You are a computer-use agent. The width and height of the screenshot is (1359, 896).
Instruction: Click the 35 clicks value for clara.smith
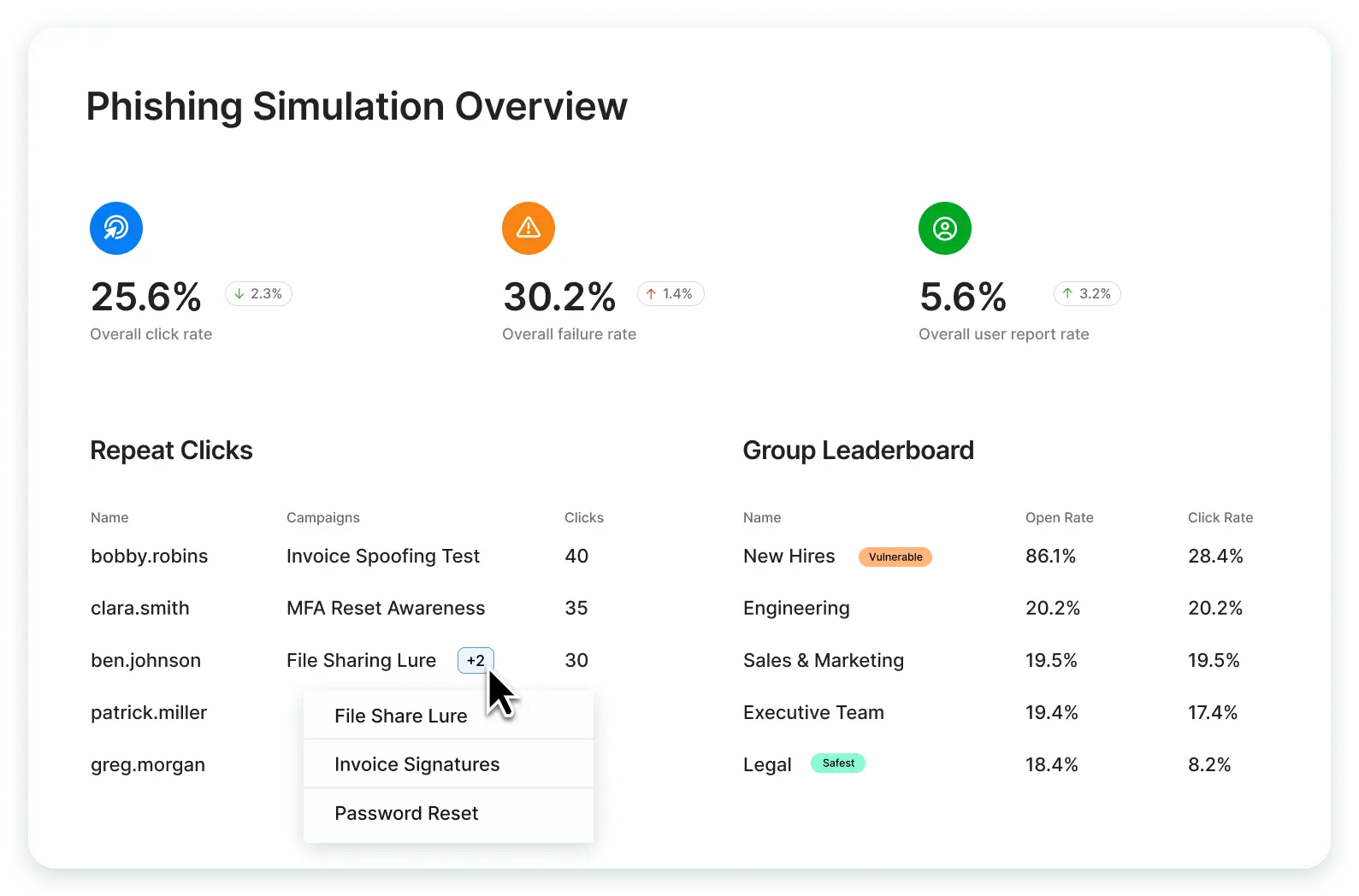(576, 608)
